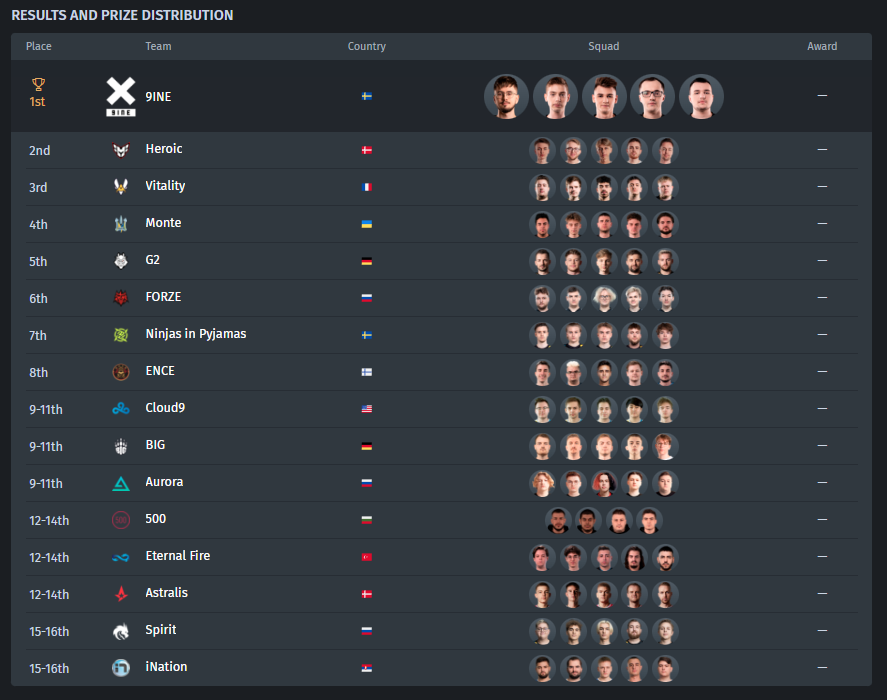Open the leftmost player avatar in iNation squad
This screenshot has width=887, height=700.
542,668
